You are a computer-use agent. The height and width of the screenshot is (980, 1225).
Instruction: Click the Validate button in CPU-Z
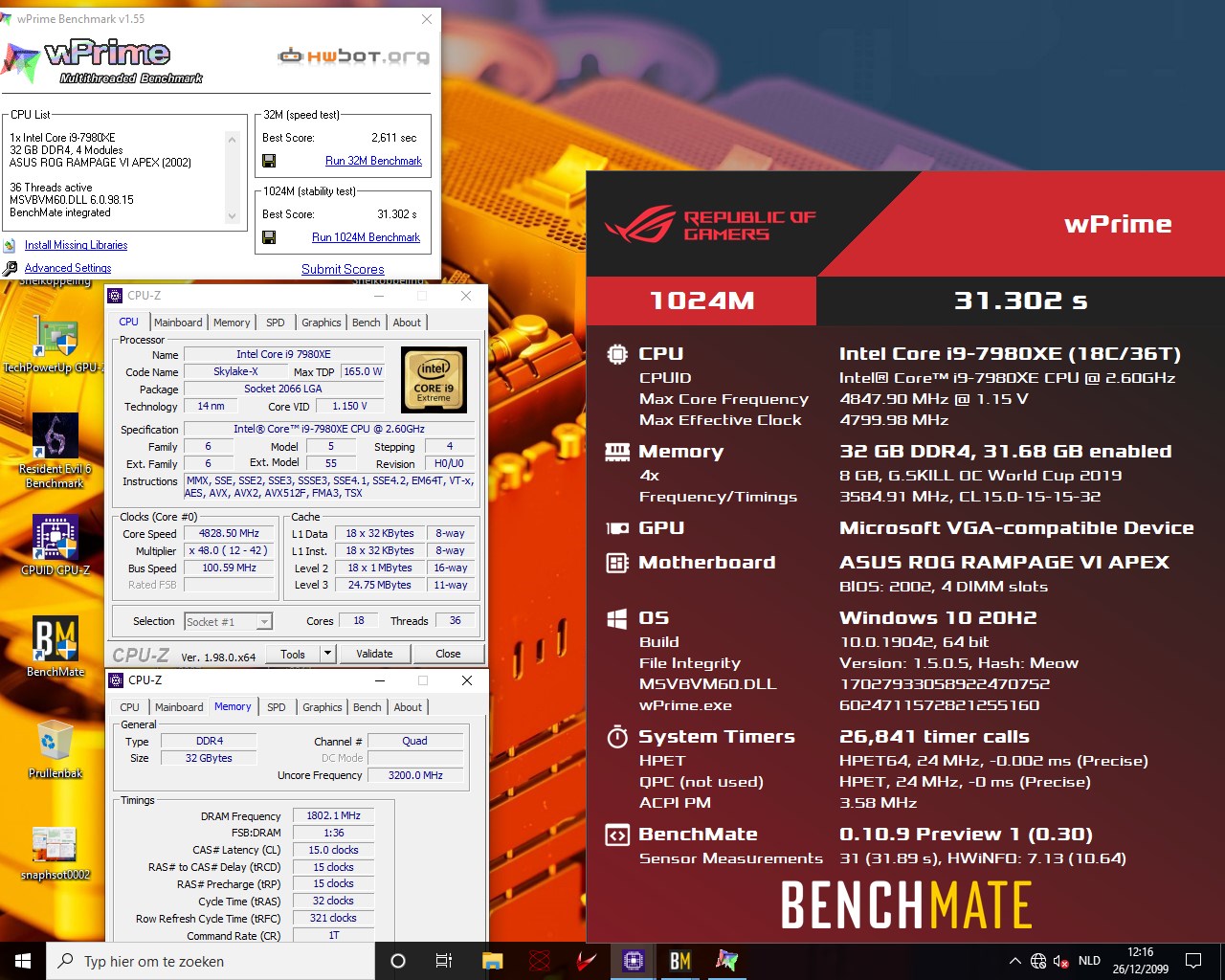point(374,654)
